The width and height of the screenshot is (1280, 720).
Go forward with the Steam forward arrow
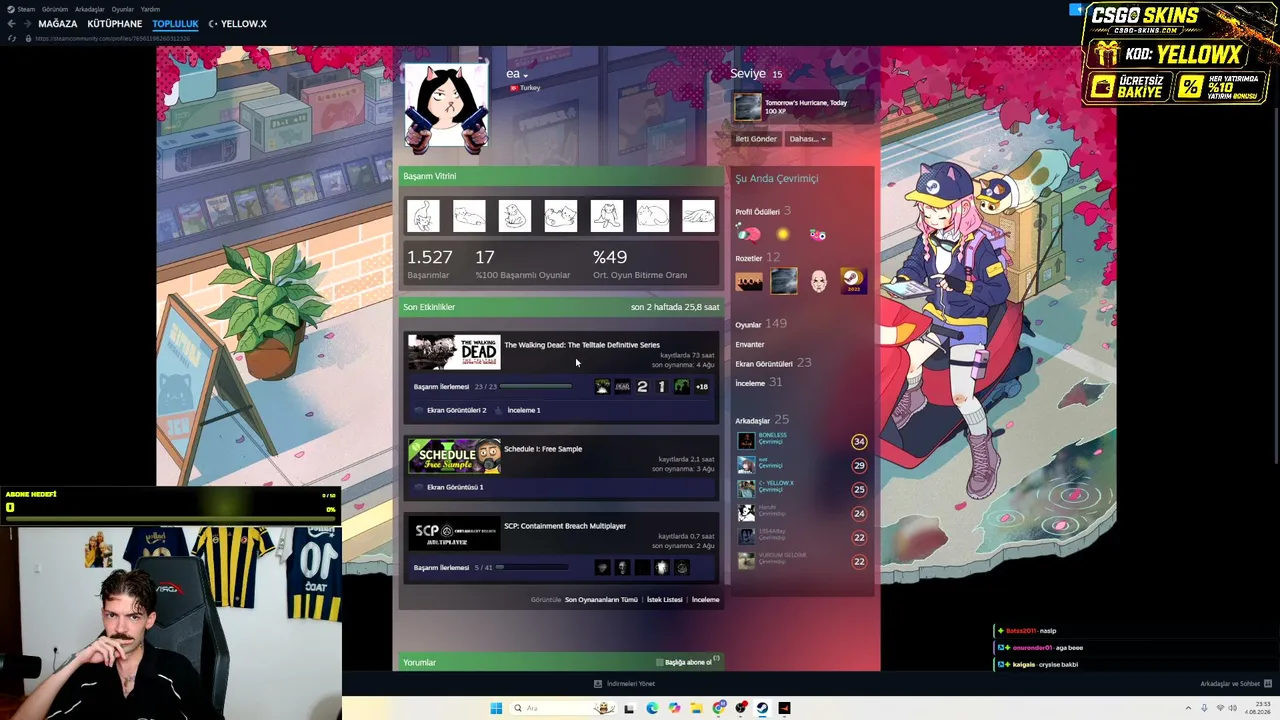[25, 24]
